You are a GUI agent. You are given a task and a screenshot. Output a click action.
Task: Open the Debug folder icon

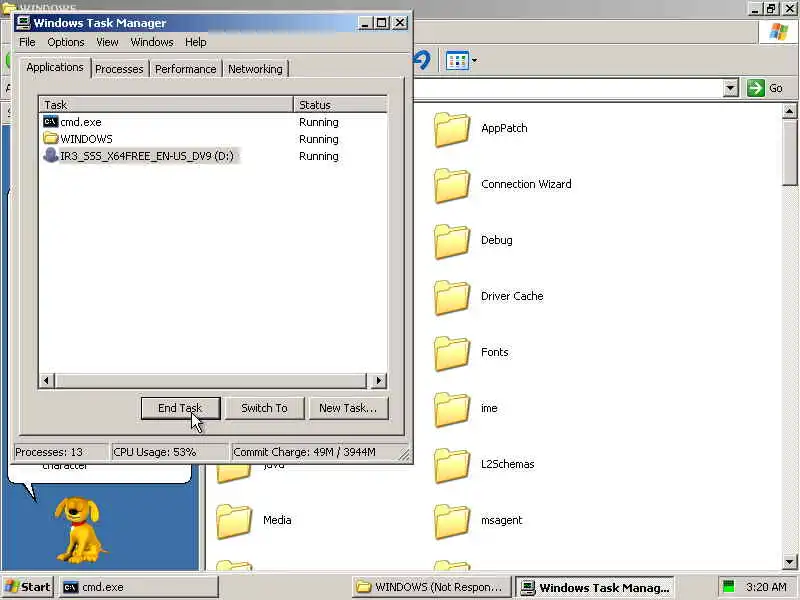452,242
